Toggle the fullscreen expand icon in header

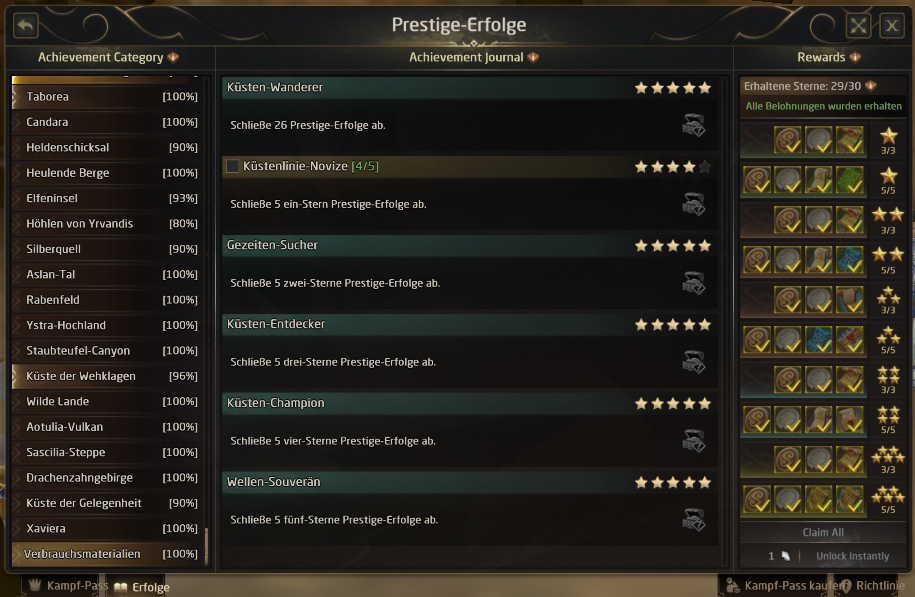(x=858, y=26)
